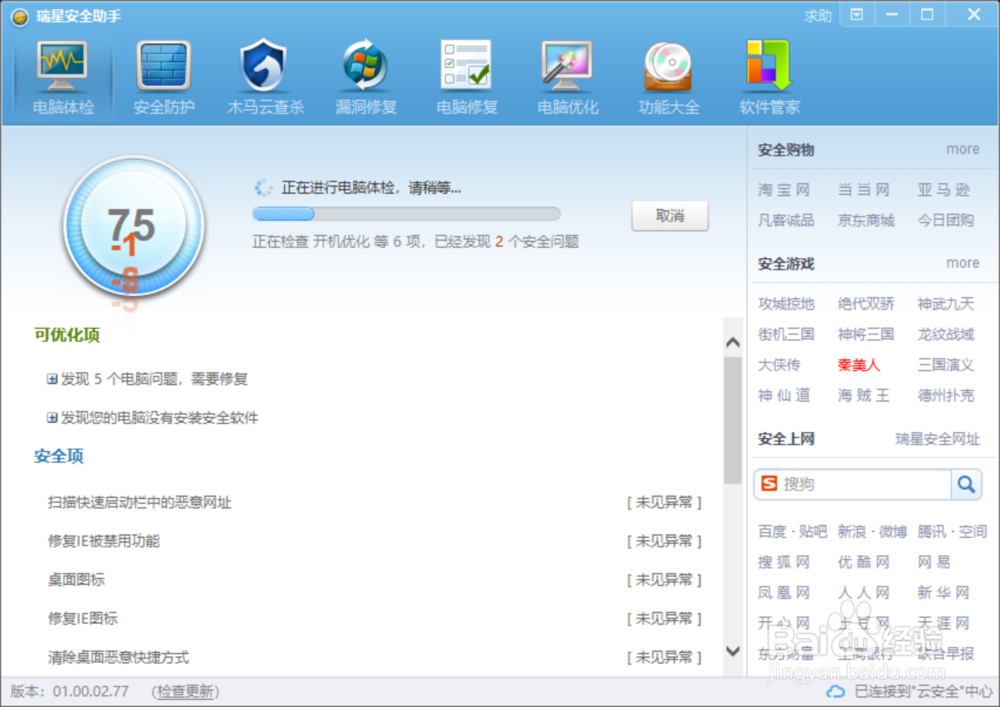Select 扫描快速启动栏中的恶意网址 row
Image resolution: width=1000 pixels, height=707 pixels.
click(374, 502)
